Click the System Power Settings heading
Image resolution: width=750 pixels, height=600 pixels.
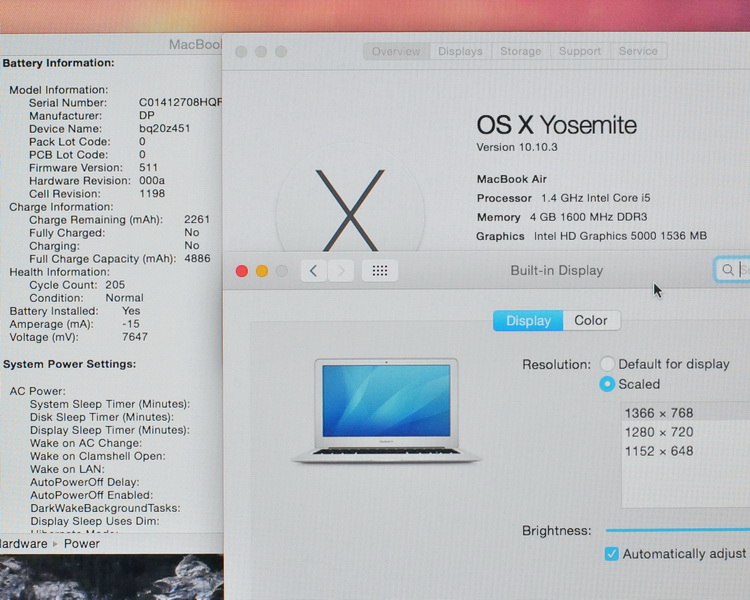point(70,364)
